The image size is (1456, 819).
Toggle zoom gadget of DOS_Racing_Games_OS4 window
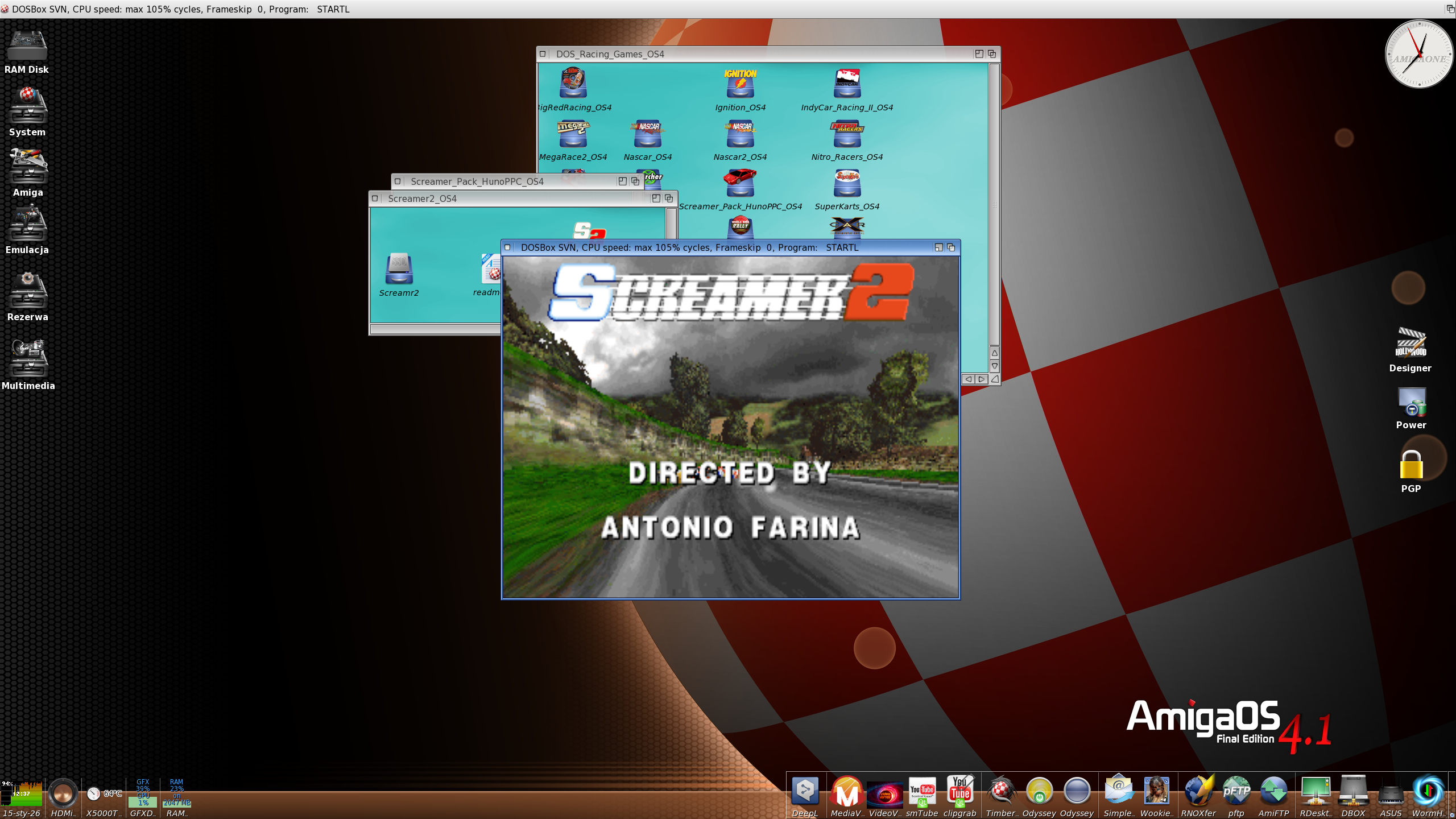tap(979, 54)
